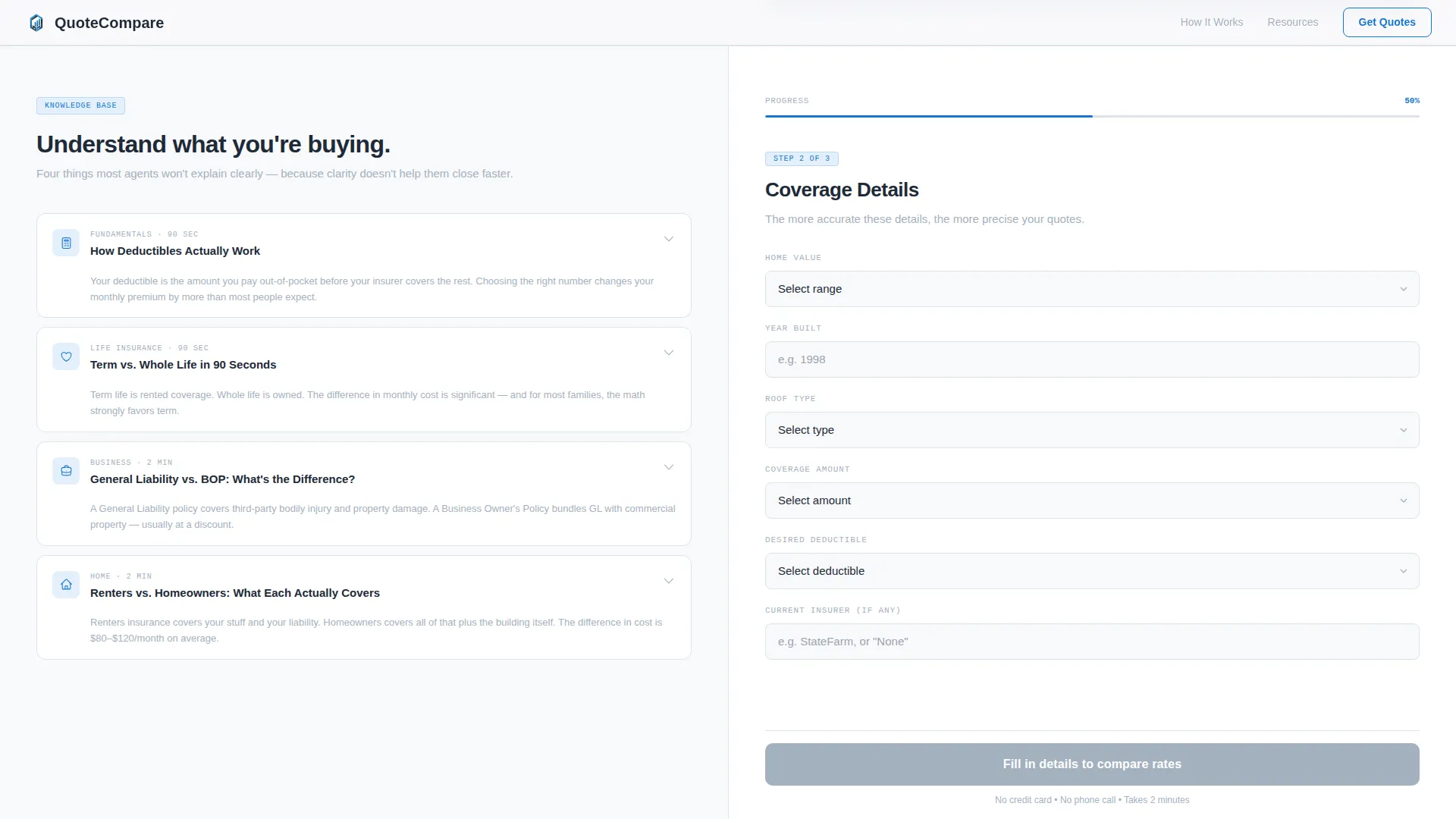Viewport: 1456px width, 819px height.
Task: Click the HOME · 2 MIN tag
Action: click(x=121, y=576)
